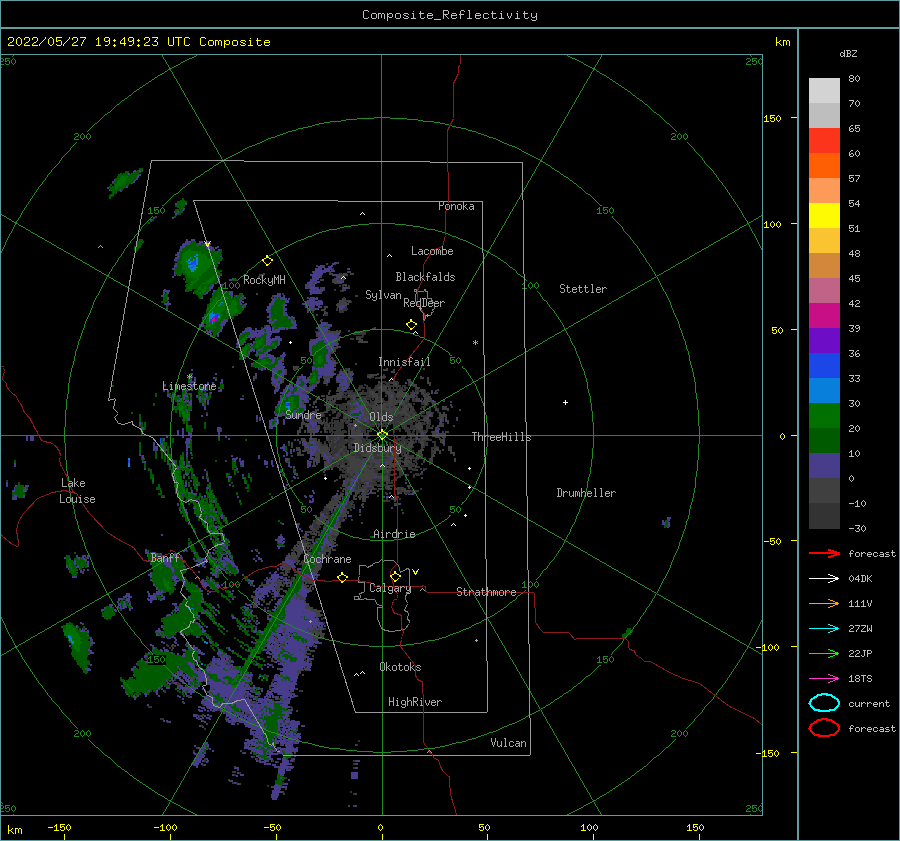
Task: Click the purple 36 dBZ color swatch
Action: [824, 340]
